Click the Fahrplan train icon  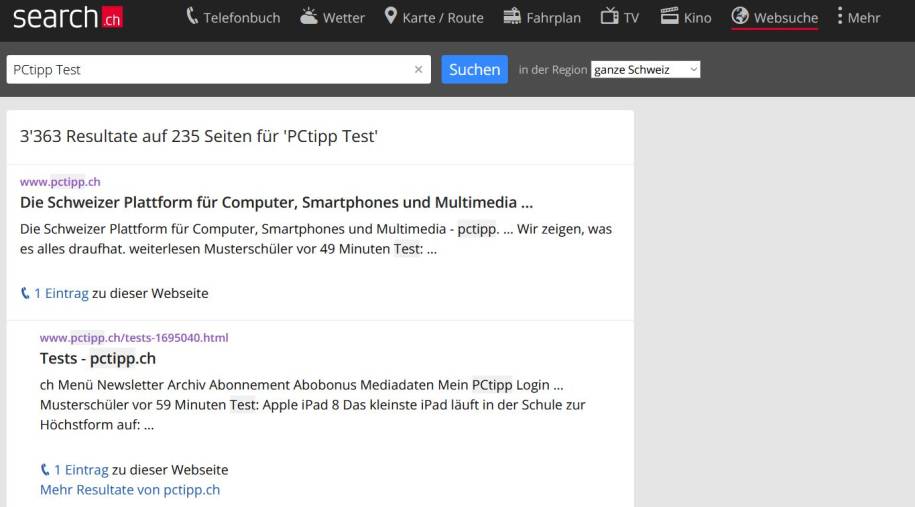(512, 16)
